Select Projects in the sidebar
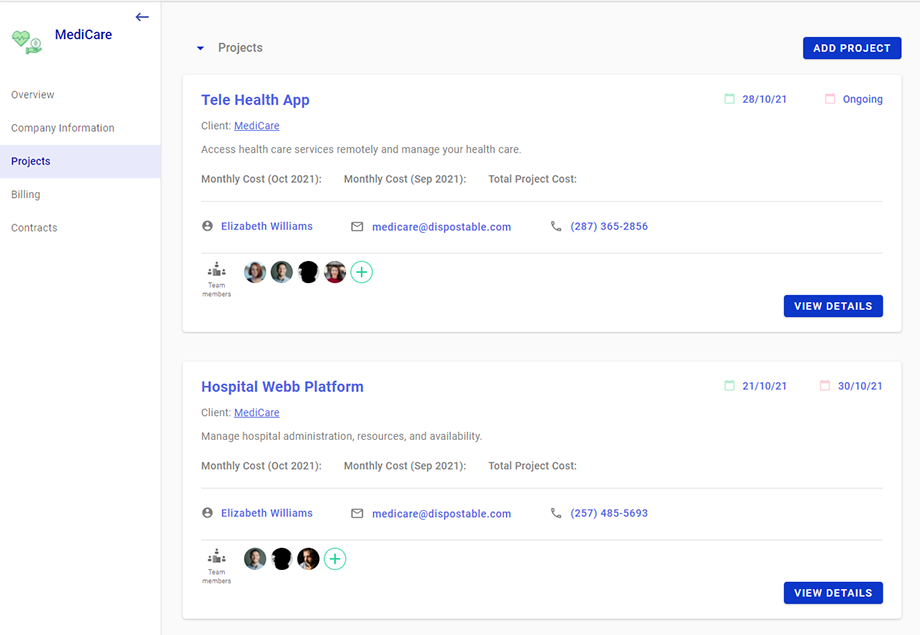The image size is (920, 635). click(80, 161)
